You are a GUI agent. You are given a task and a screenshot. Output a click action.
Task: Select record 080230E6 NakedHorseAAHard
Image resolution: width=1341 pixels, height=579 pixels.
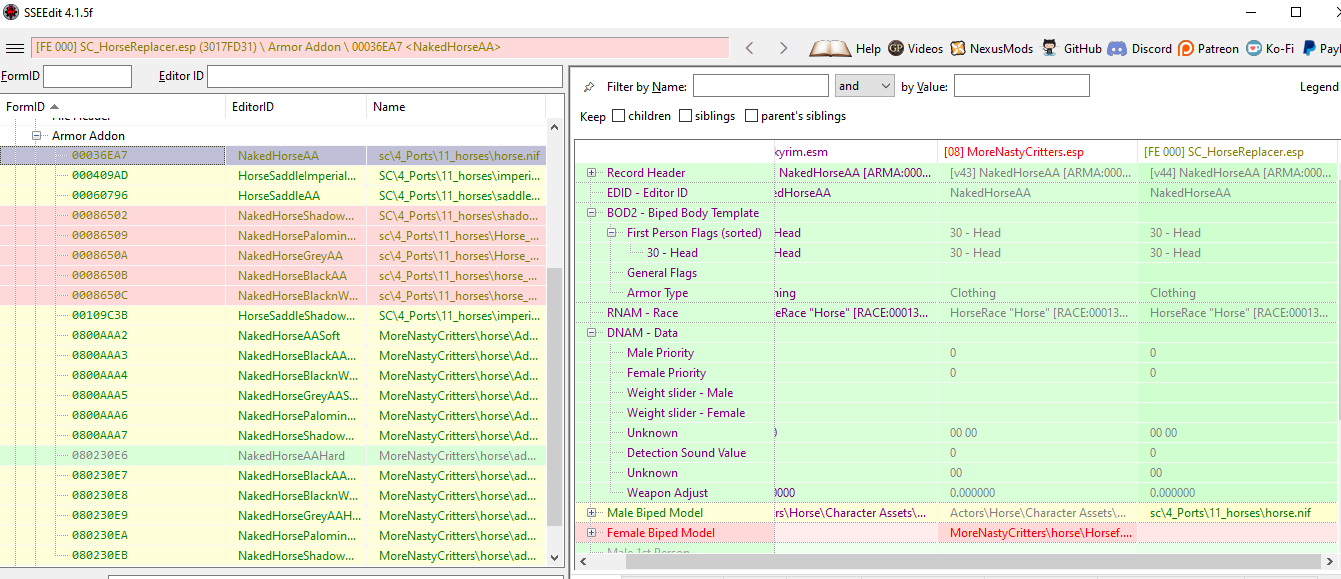[x=273, y=455]
